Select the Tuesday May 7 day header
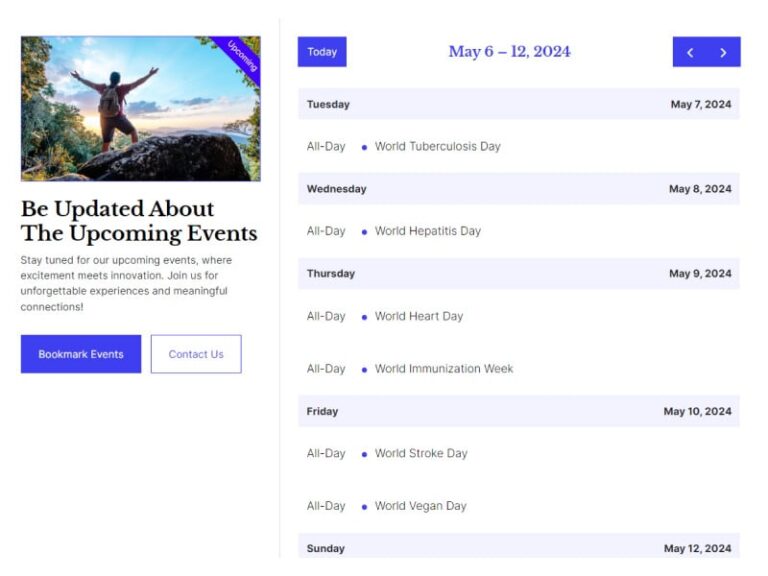 tap(518, 104)
